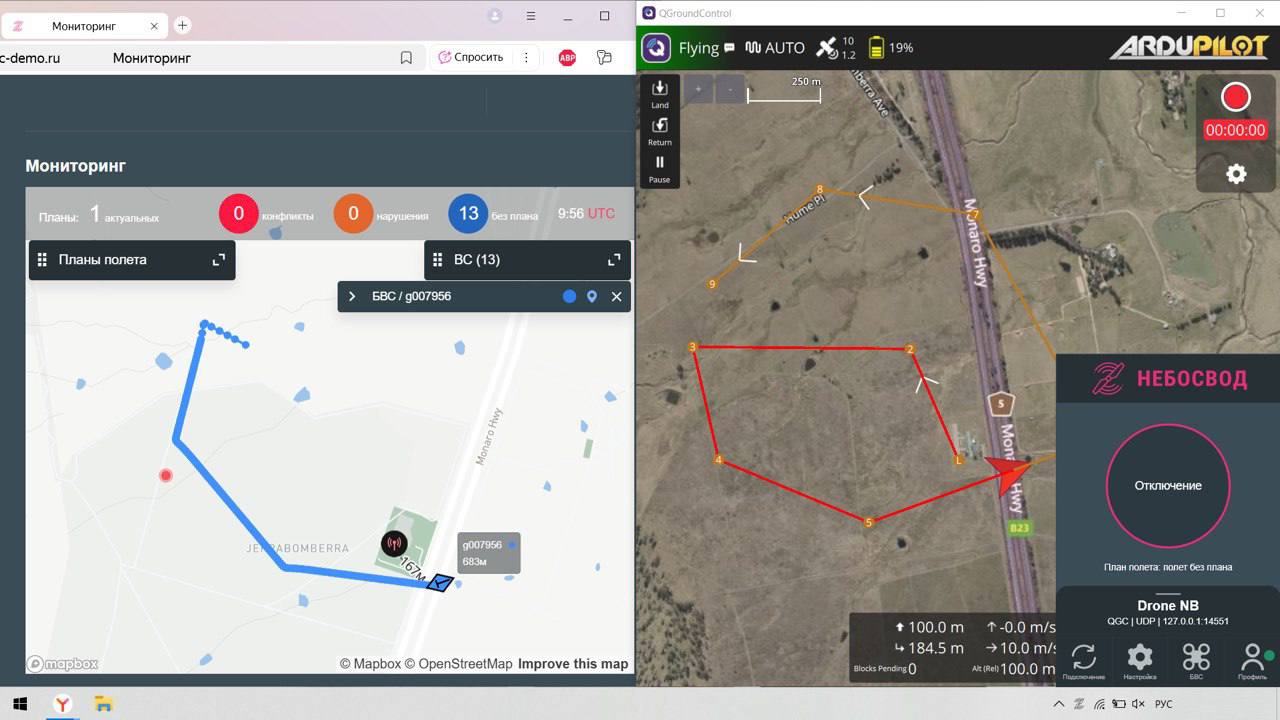This screenshot has width=1280, height=720.
Task: Click the blue color dot for g007956
Action: pos(569,297)
